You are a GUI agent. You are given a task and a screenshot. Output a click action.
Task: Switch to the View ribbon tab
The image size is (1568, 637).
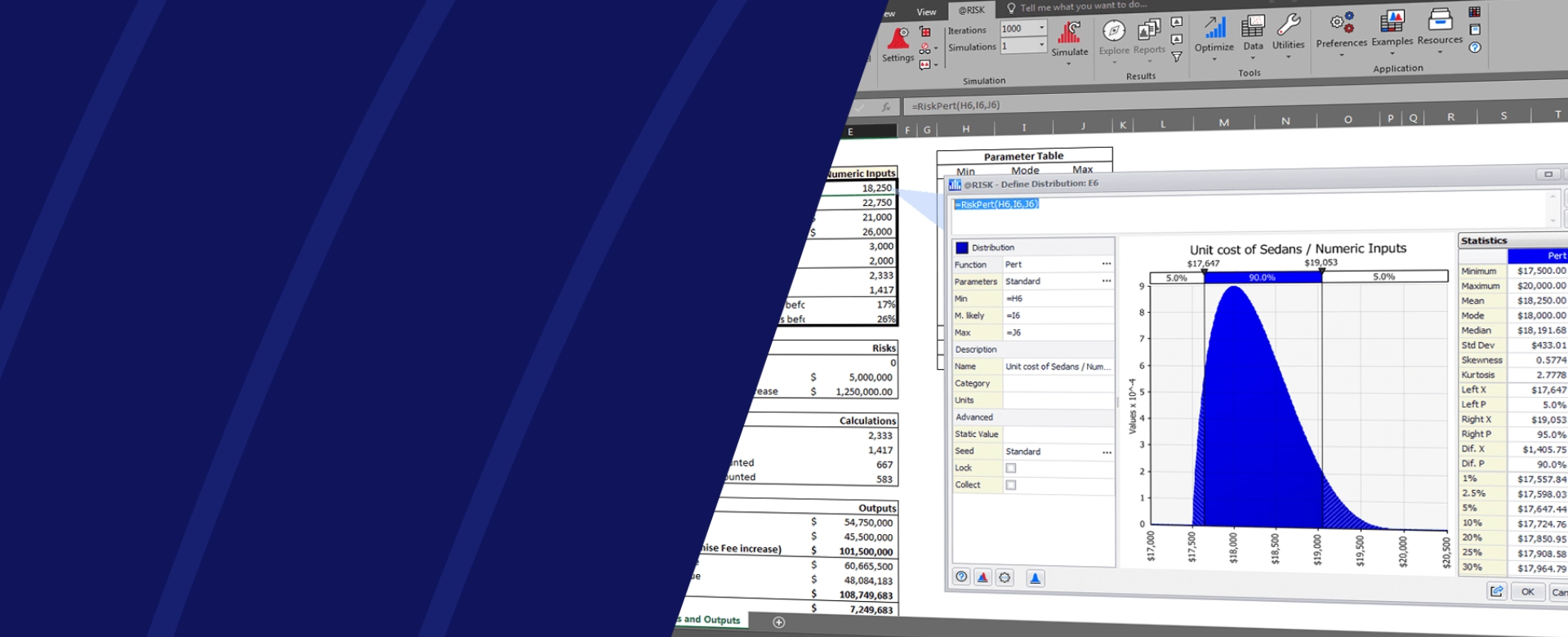[926, 12]
